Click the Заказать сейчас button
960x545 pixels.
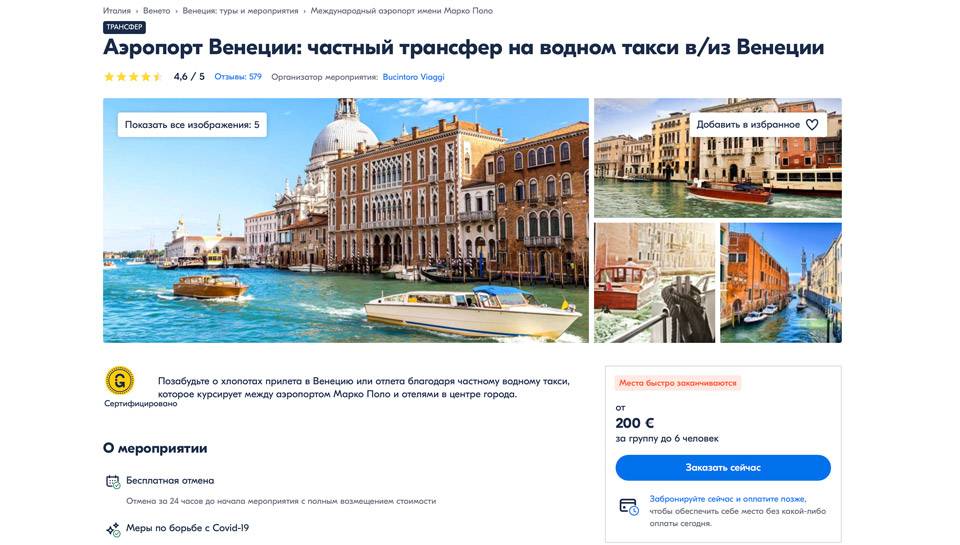[723, 467]
